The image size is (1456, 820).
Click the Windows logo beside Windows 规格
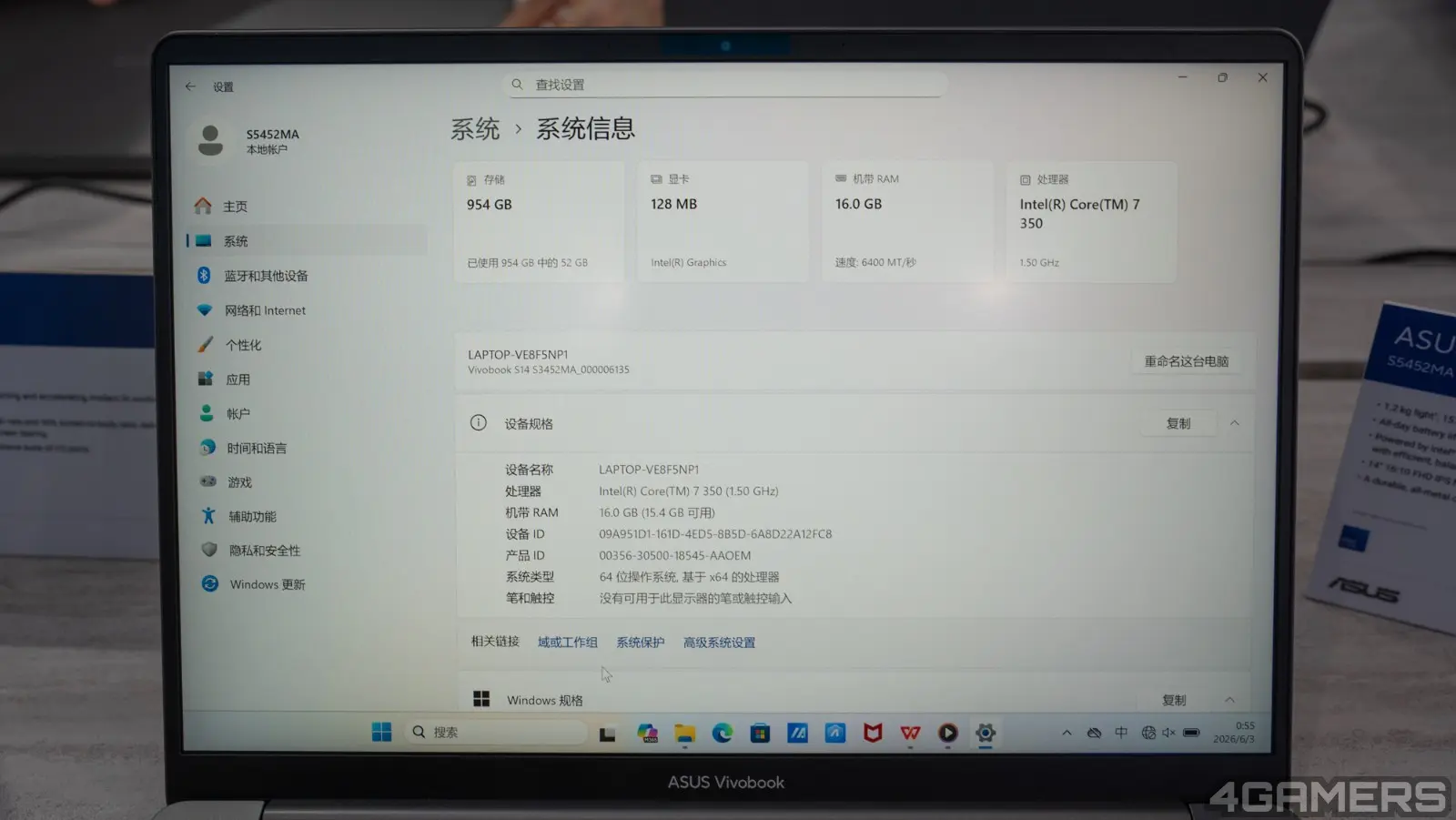pos(481,699)
